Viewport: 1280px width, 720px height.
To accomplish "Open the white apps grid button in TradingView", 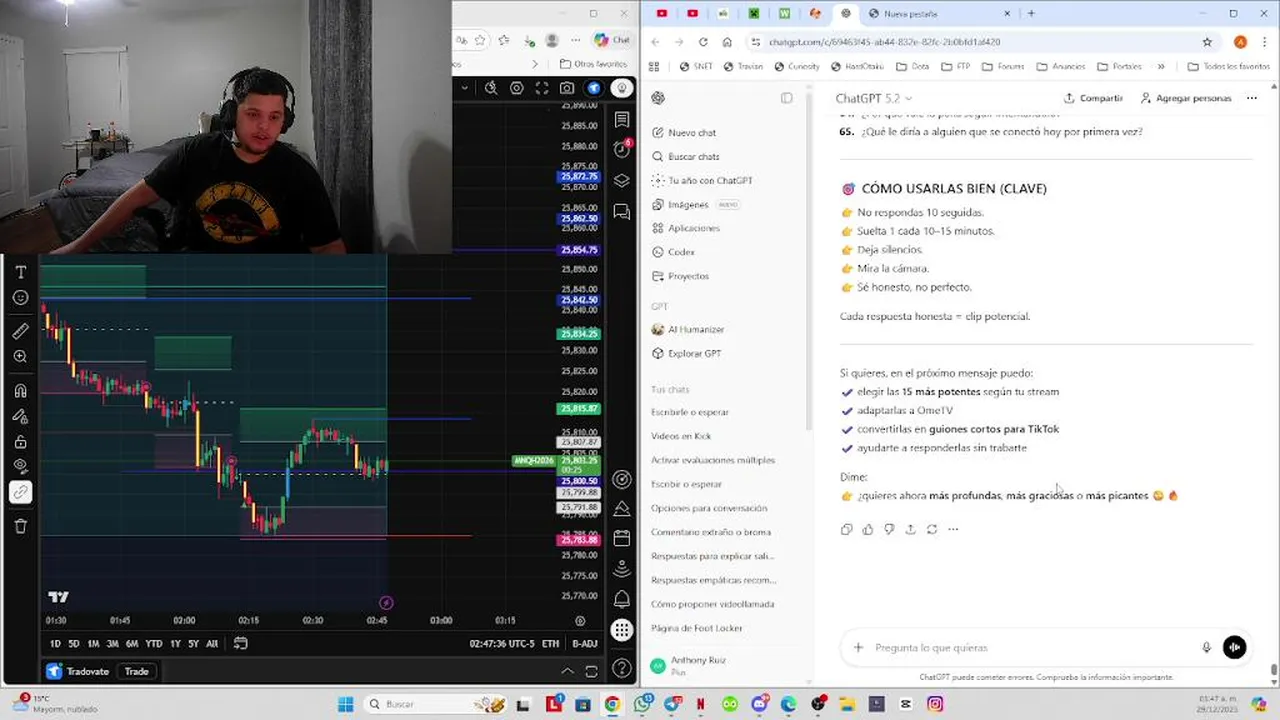I will tap(622, 630).
